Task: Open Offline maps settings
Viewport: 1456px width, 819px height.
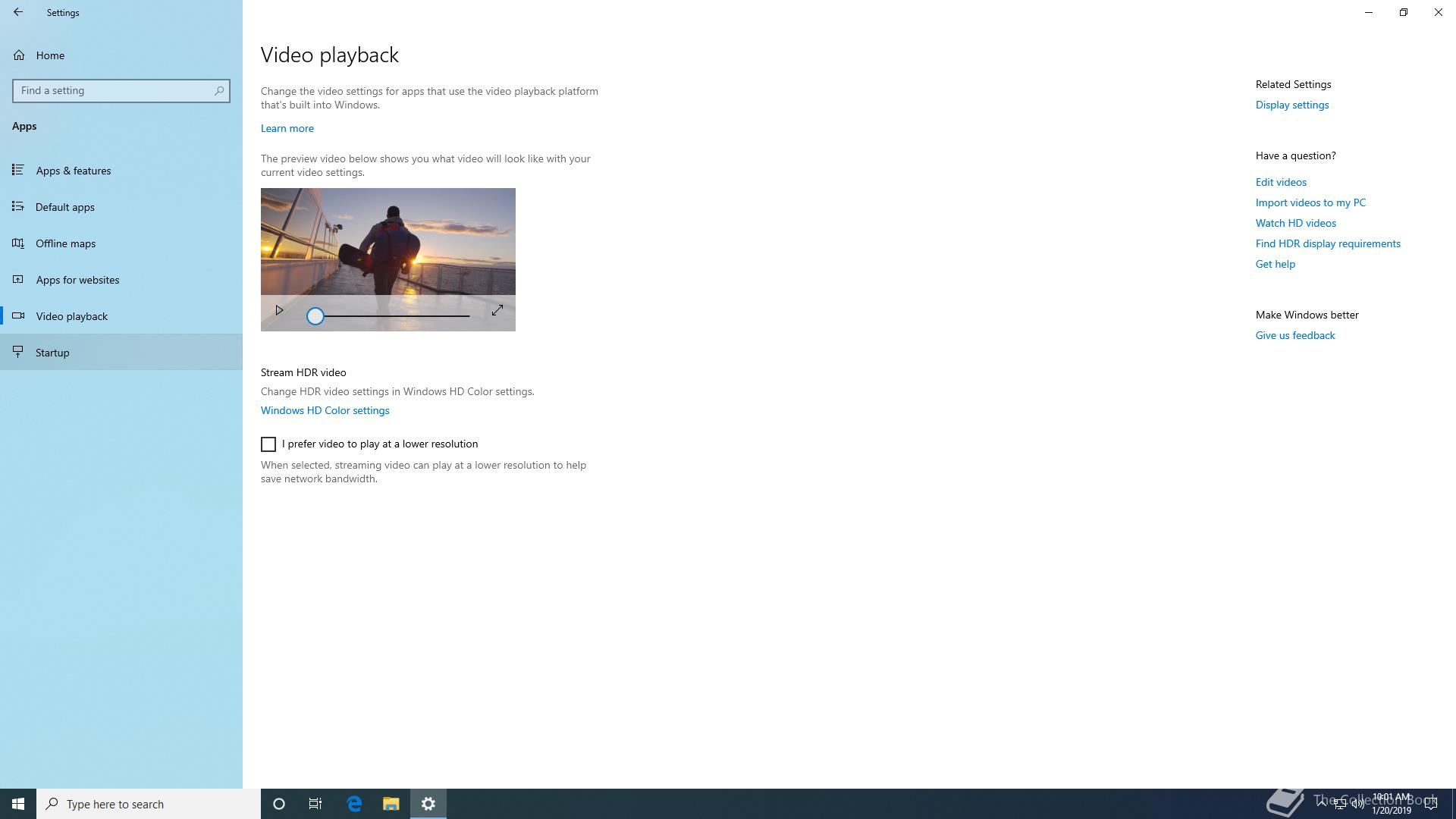Action: click(66, 243)
